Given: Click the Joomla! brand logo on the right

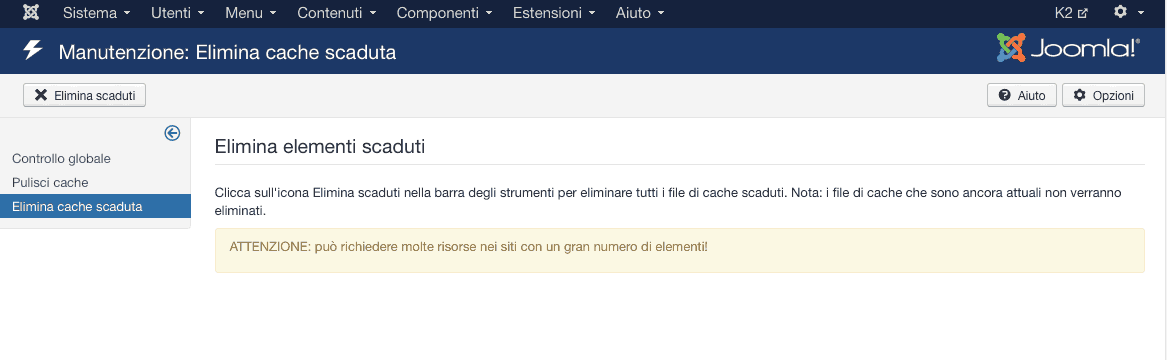Looking at the screenshot, I should pyautogui.click(x=1068, y=48).
